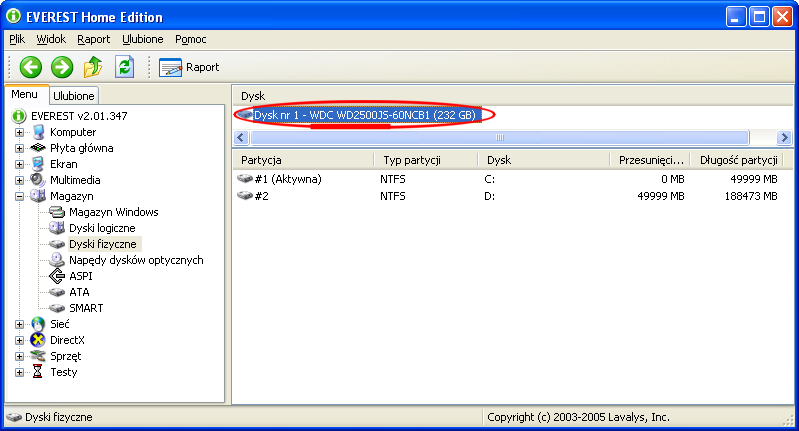Select the Menu sidebar tab
This screenshot has height=431, width=799.
point(24,95)
